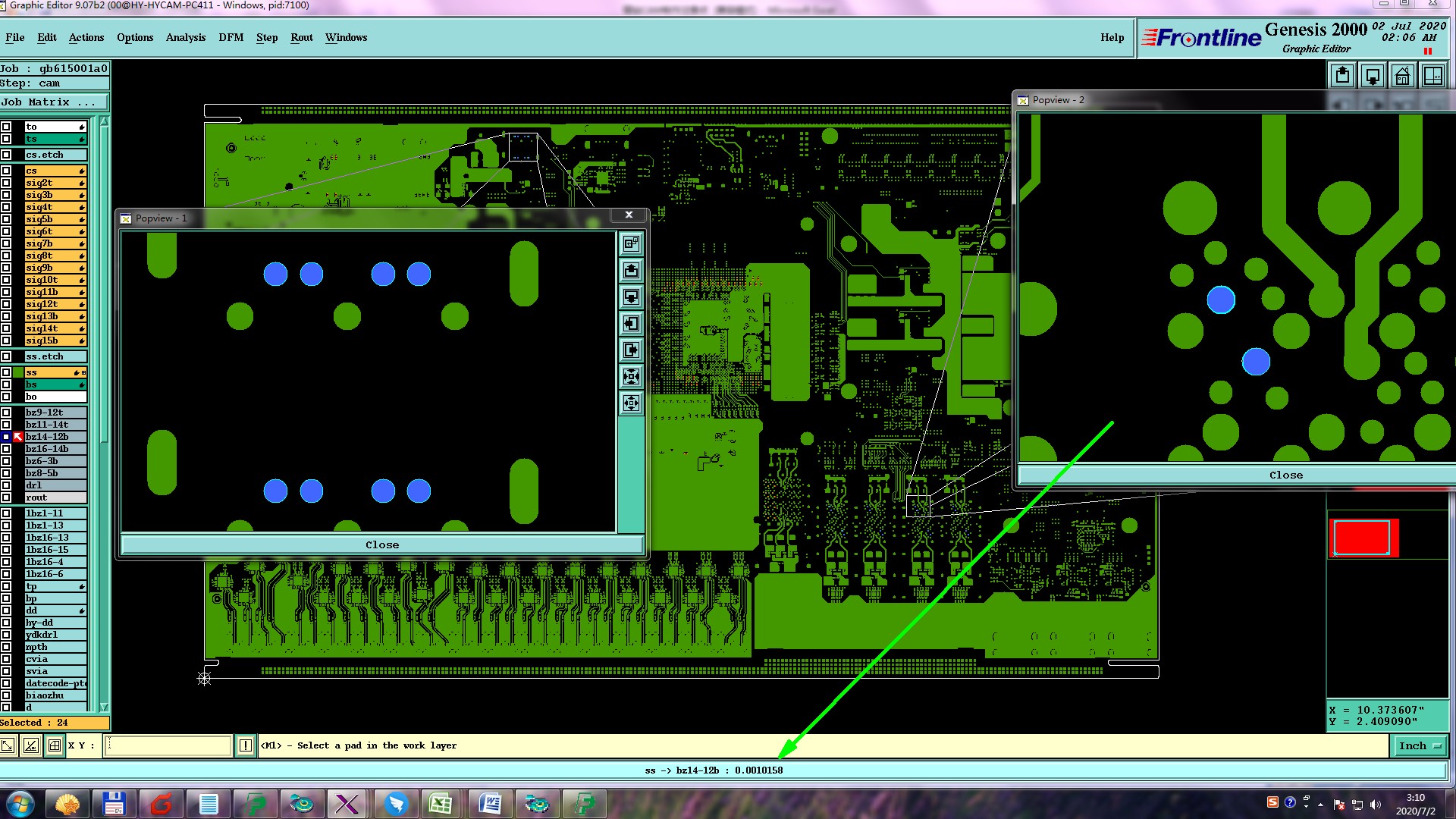
Task: Pan left in Popview-1 side toolbar
Action: click(x=631, y=324)
